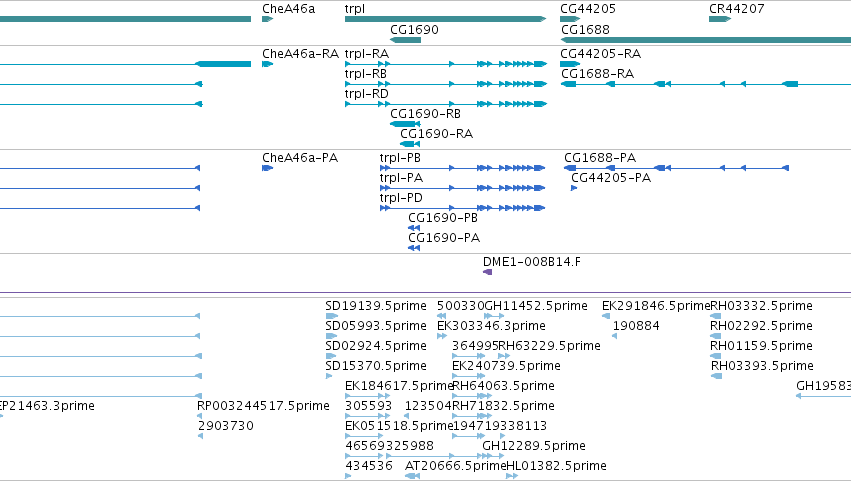
Task: Click transcript label trpl-RA
Action: click(367, 54)
